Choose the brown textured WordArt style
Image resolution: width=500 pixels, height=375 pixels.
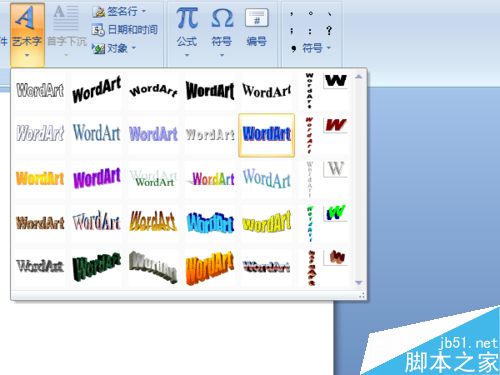tap(40, 223)
